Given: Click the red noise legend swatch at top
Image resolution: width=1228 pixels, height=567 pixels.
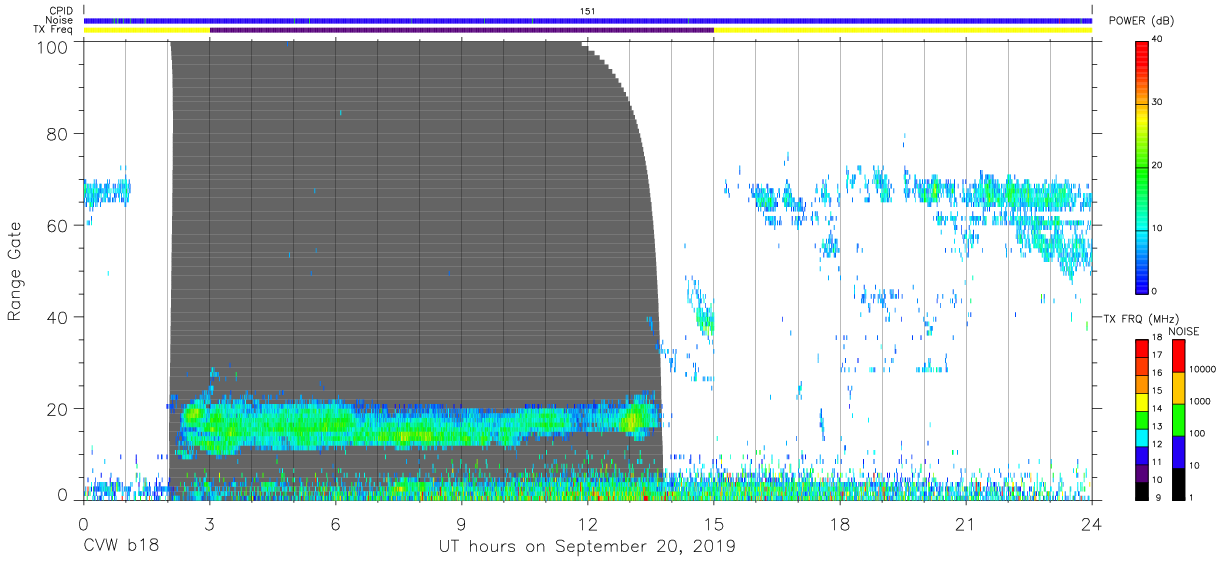Looking at the screenshot, I should (1178, 355).
